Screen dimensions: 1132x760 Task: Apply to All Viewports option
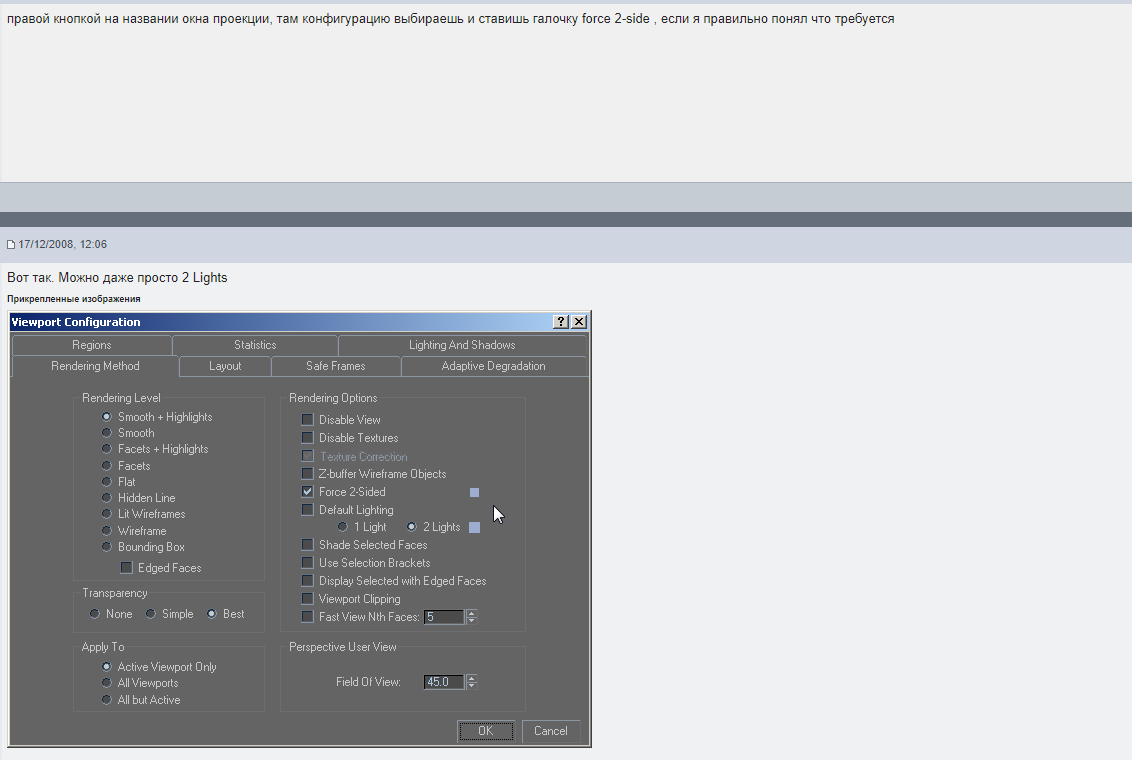[107, 683]
